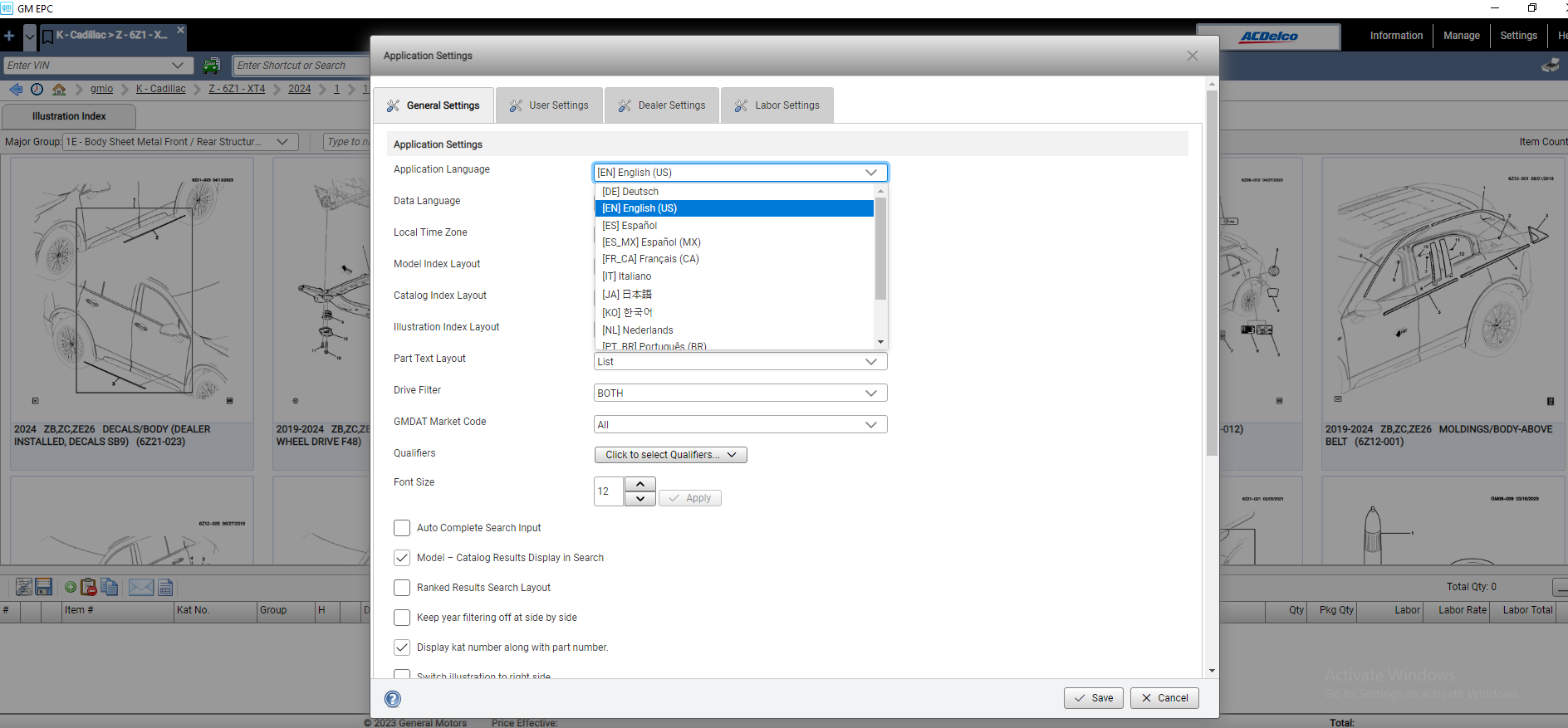Decrease font size with down stepper

tap(640, 499)
